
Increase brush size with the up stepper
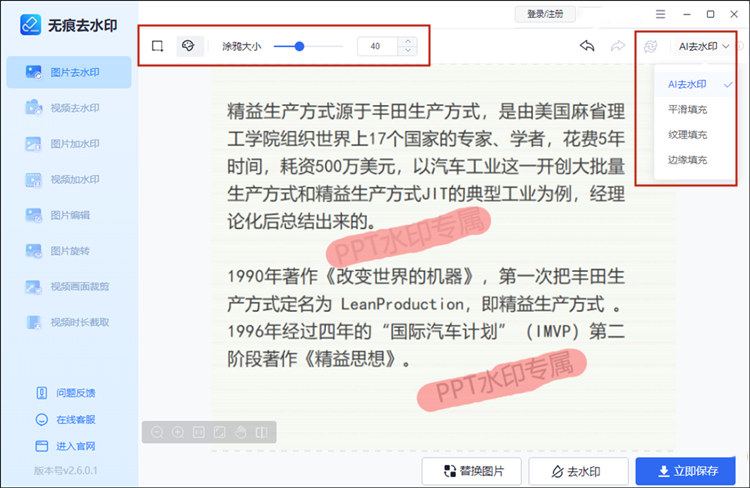[x=408, y=42]
